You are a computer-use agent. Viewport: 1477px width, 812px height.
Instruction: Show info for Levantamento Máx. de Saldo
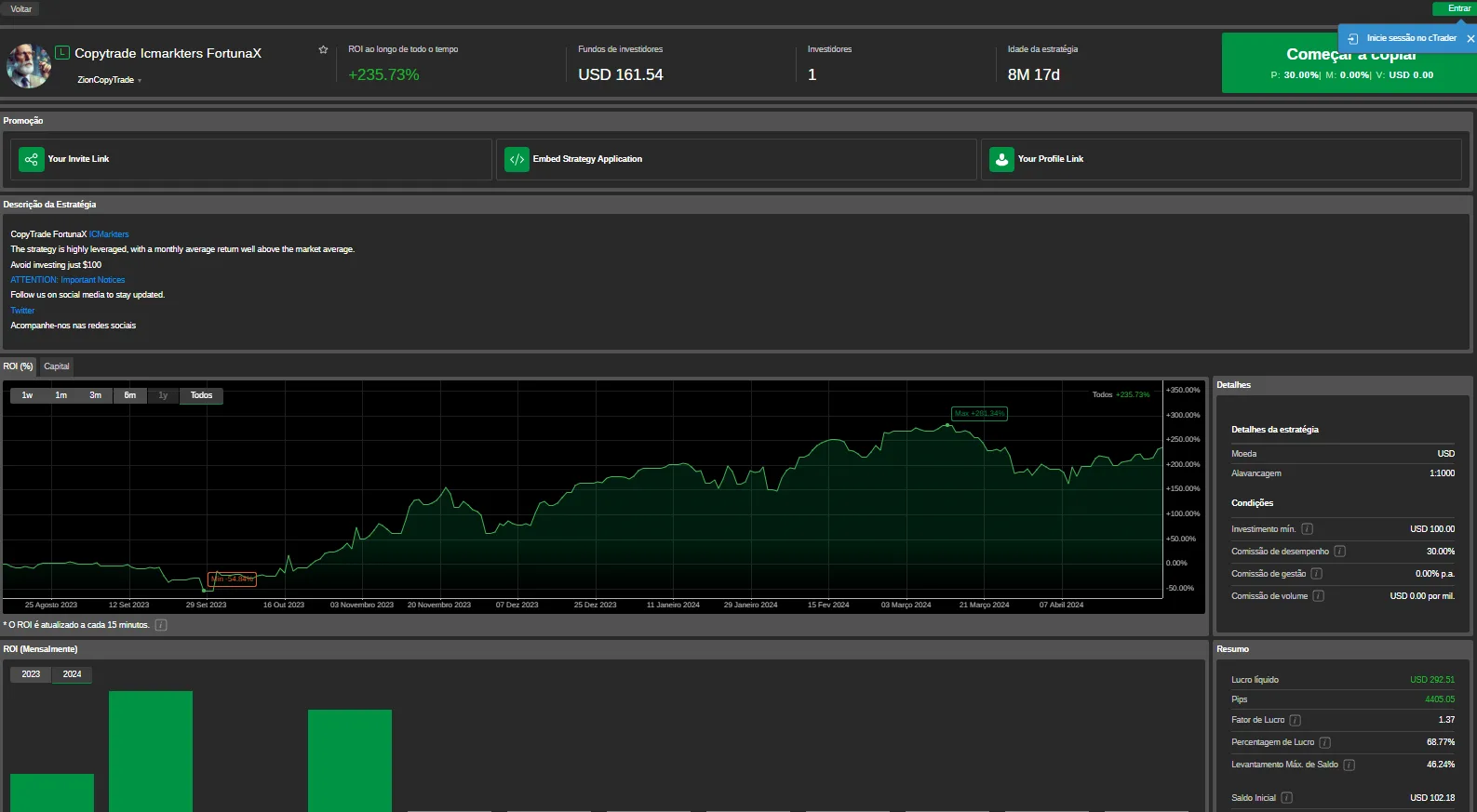pos(1349,765)
